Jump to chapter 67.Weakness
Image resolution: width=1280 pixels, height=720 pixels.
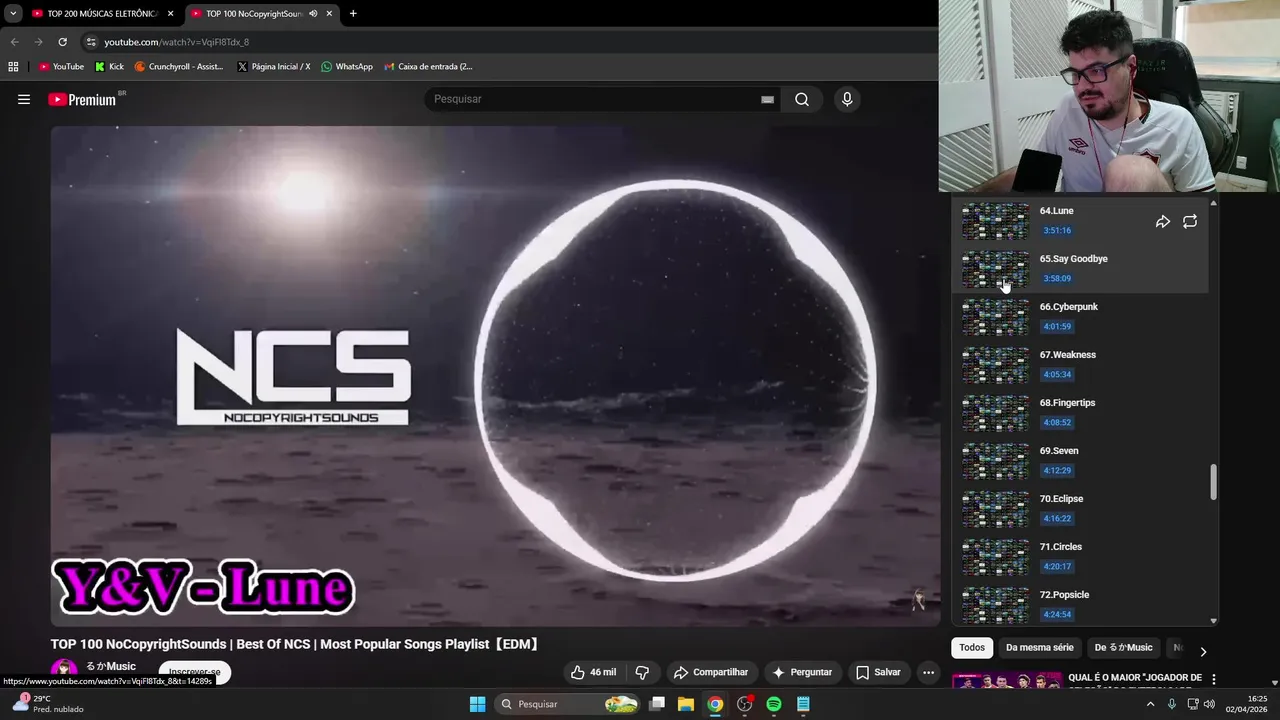click(x=1067, y=355)
